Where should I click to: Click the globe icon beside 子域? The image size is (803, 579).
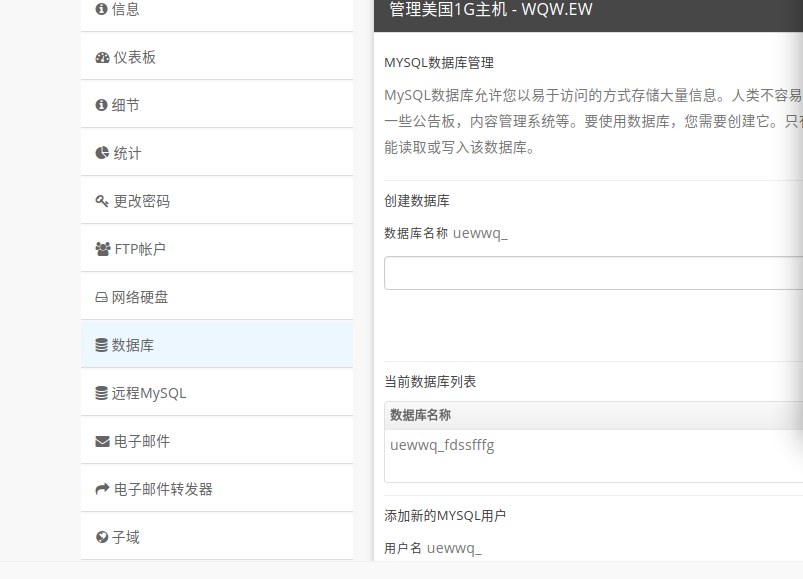coord(102,537)
